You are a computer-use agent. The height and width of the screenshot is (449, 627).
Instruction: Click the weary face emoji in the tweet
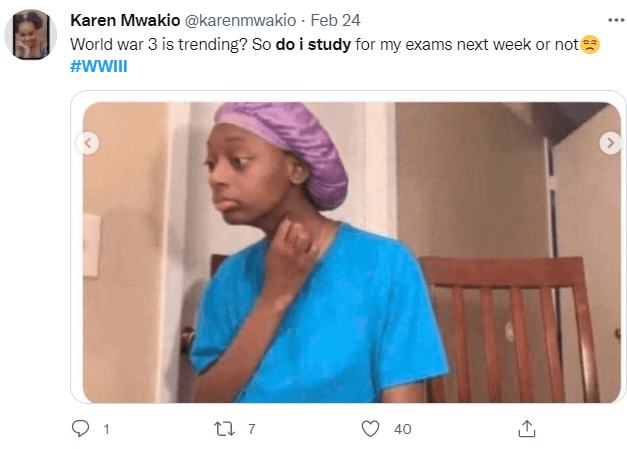click(590, 44)
